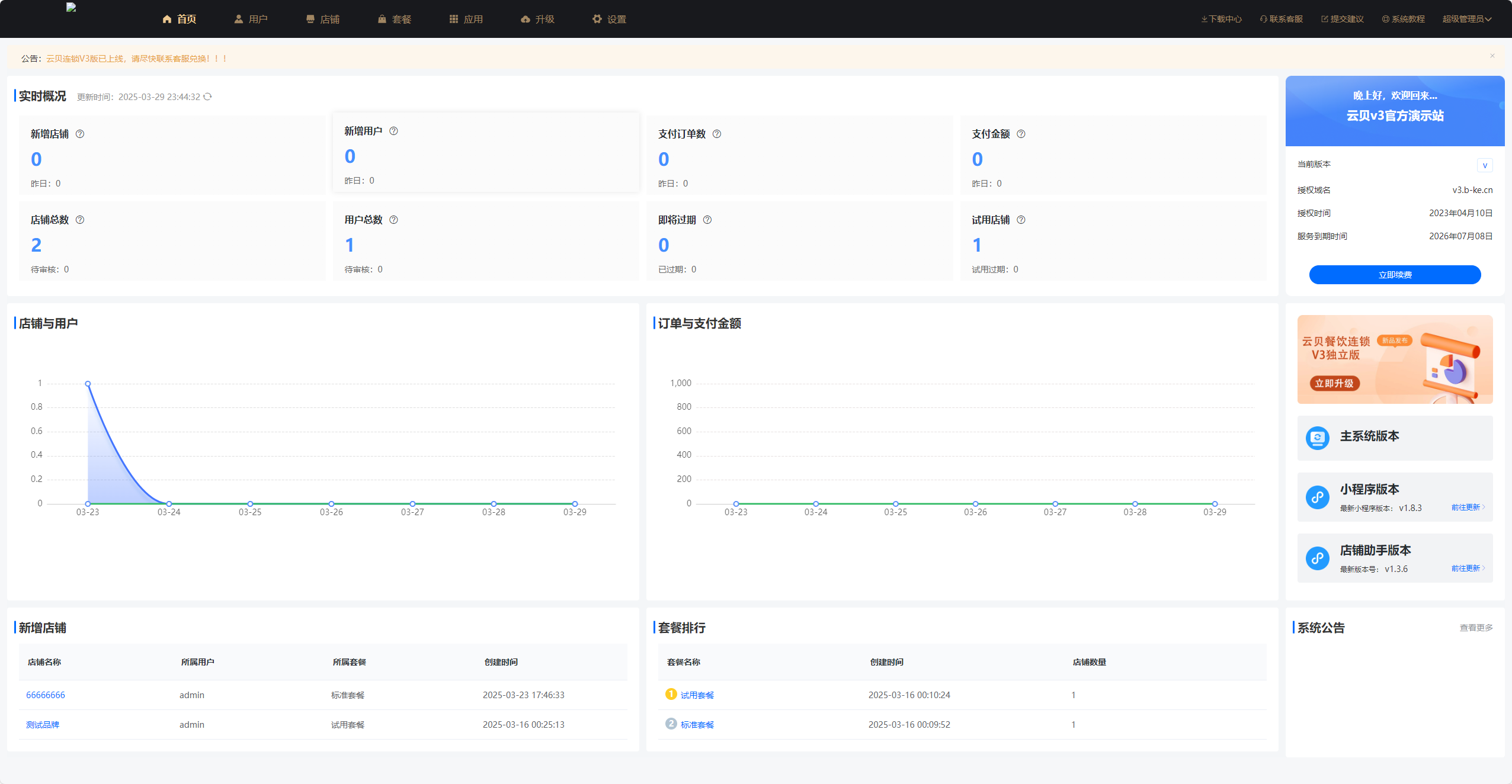The height and width of the screenshot is (784, 1512).
Task: Click the 店铺助手版本 link icon
Action: coord(1317,558)
